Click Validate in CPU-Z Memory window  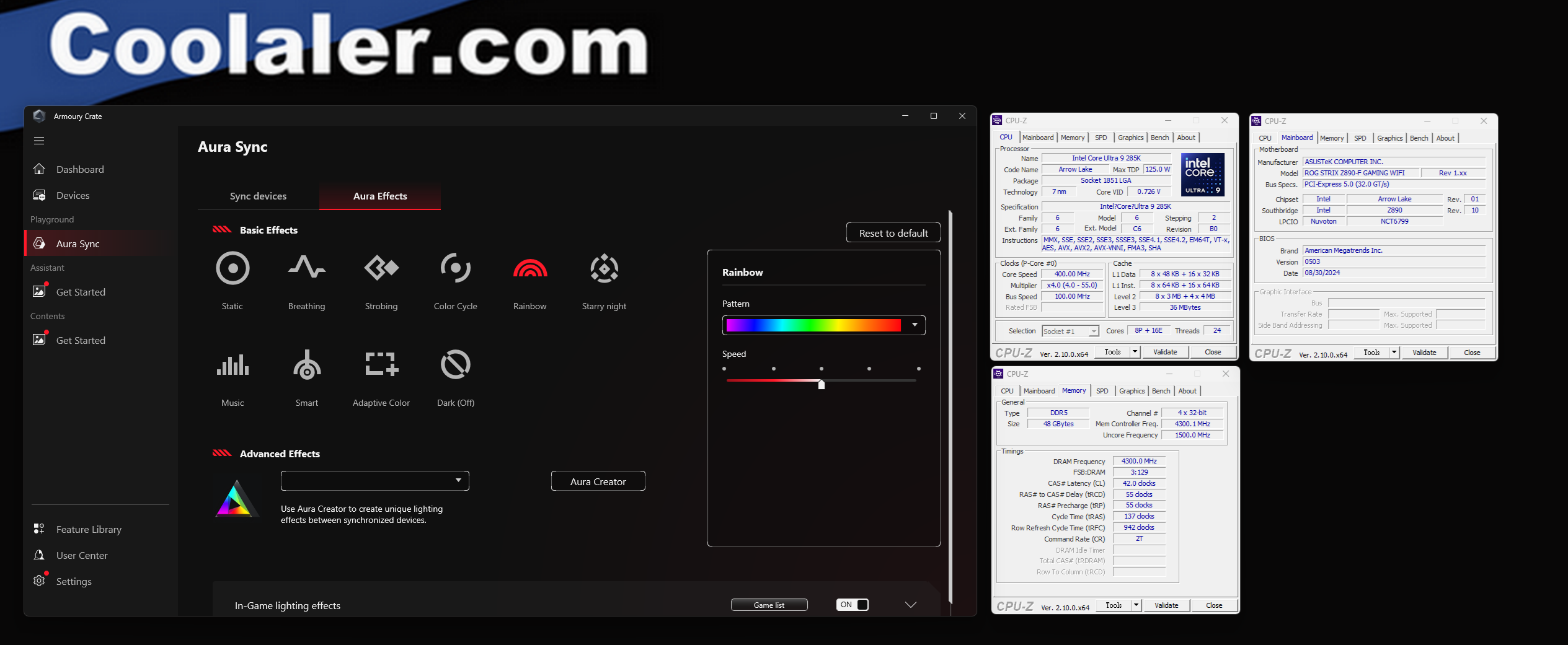pos(1166,605)
